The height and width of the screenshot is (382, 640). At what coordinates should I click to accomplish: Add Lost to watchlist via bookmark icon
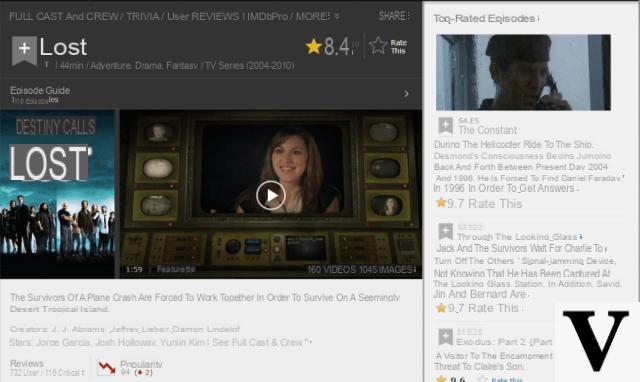tap(24, 50)
